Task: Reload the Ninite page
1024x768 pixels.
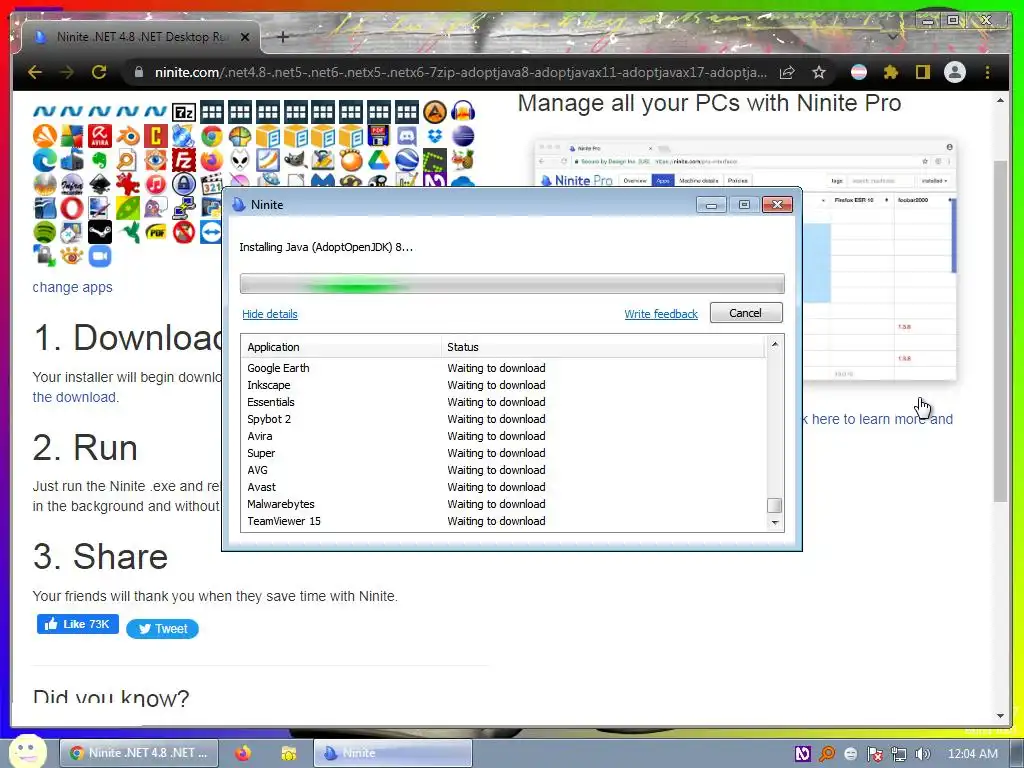Action: [x=99, y=72]
